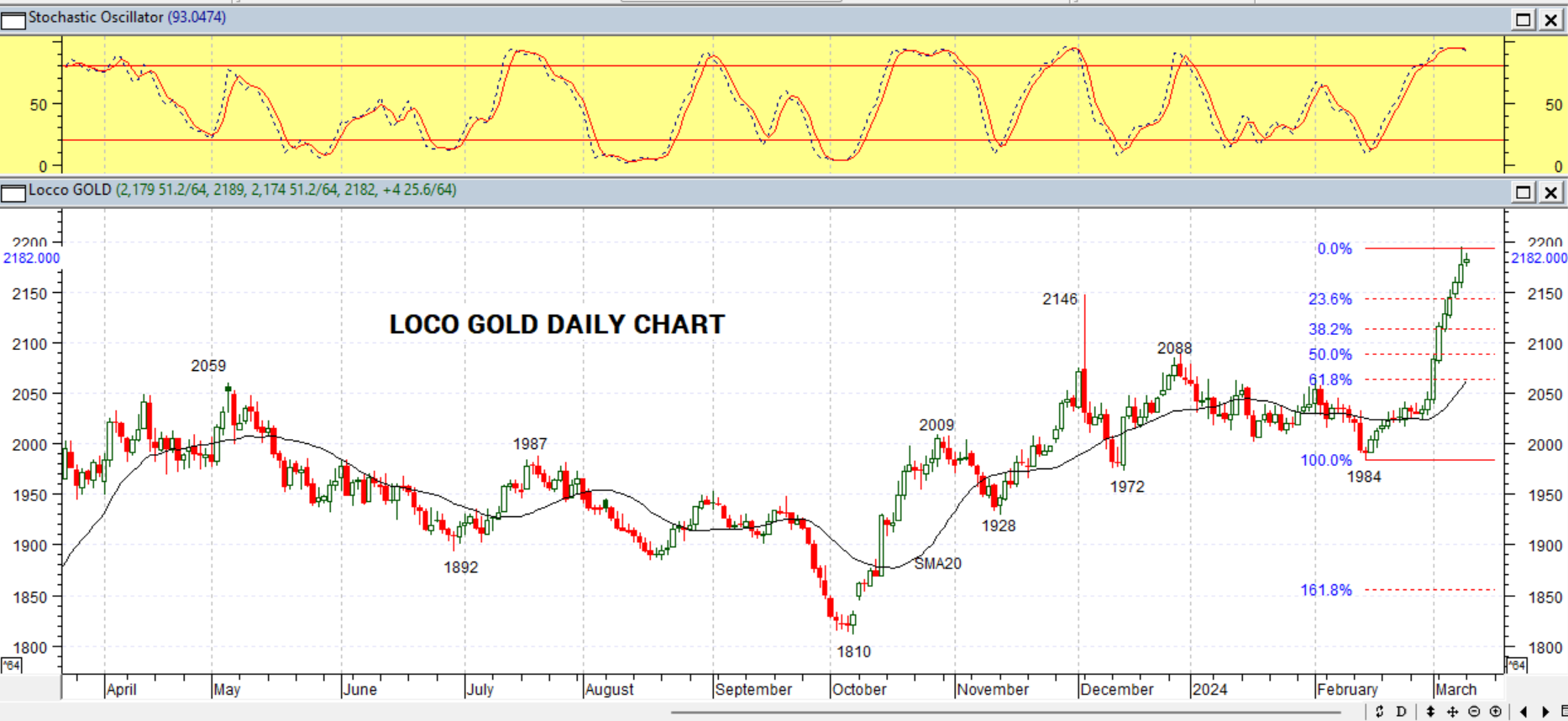Image resolution: width=1568 pixels, height=721 pixels.
Task: Close the Locco GOLD price panel
Action: [x=1550, y=192]
